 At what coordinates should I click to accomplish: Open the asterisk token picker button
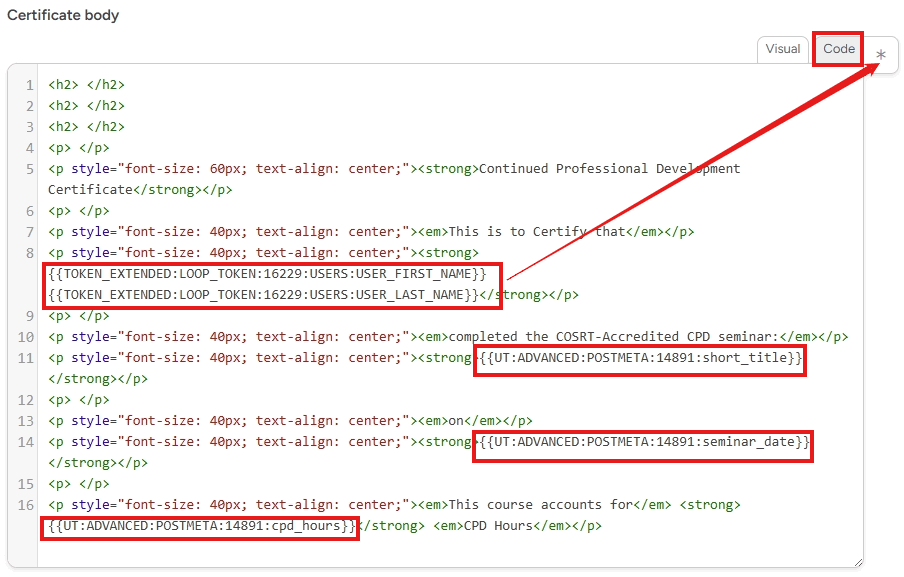click(880, 55)
